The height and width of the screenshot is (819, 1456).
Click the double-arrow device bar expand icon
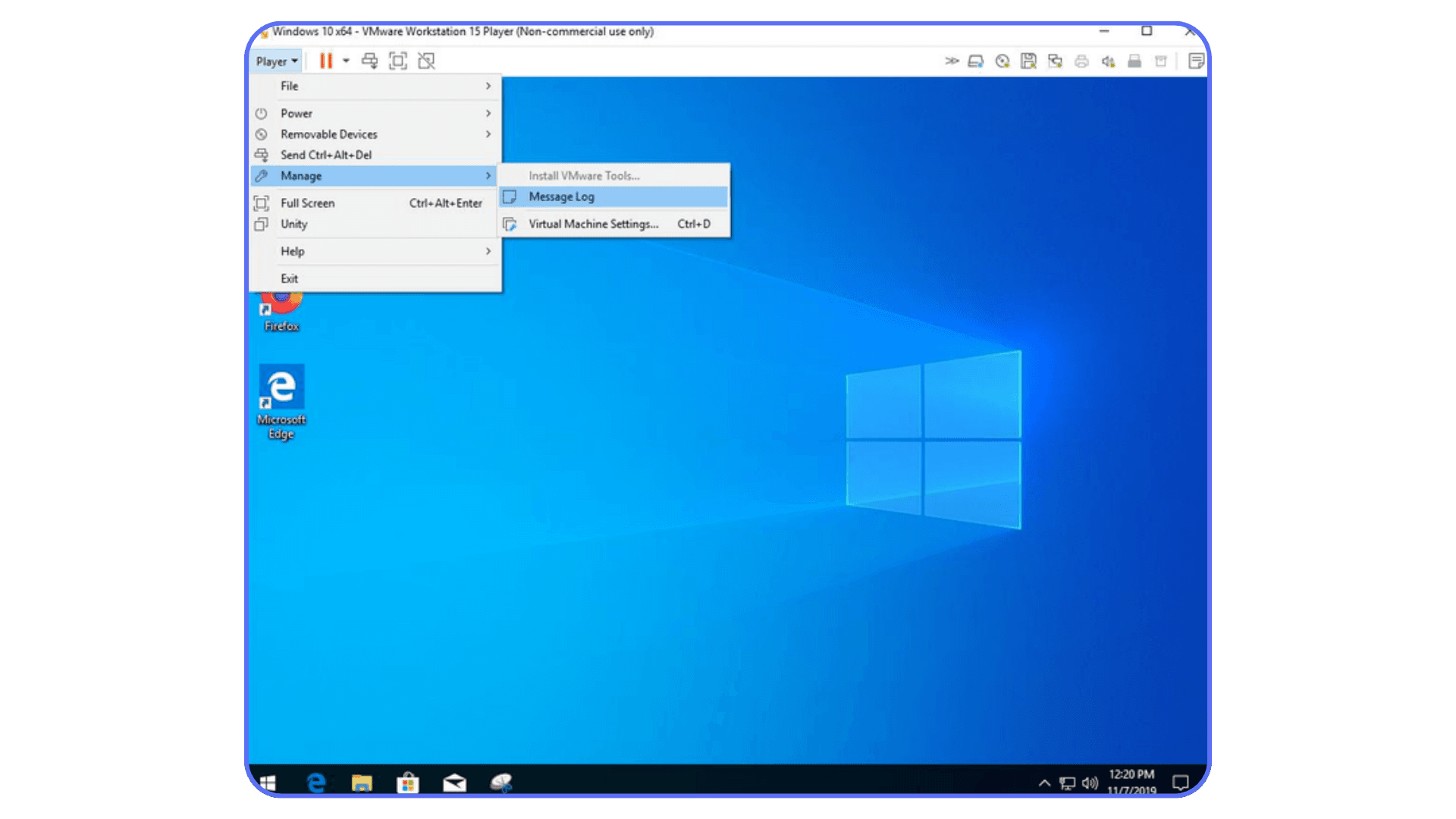(x=952, y=61)
